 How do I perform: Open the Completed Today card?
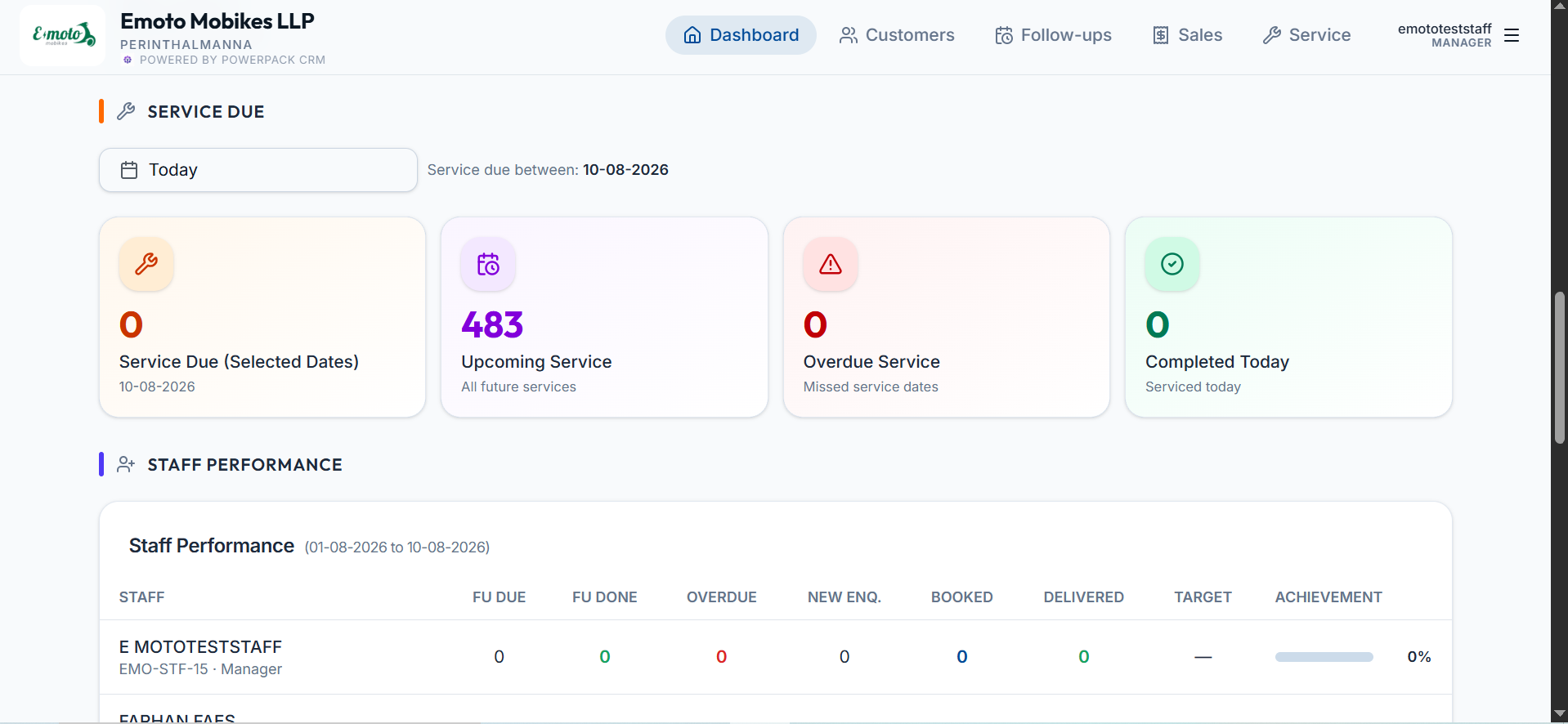[1288, 317]
